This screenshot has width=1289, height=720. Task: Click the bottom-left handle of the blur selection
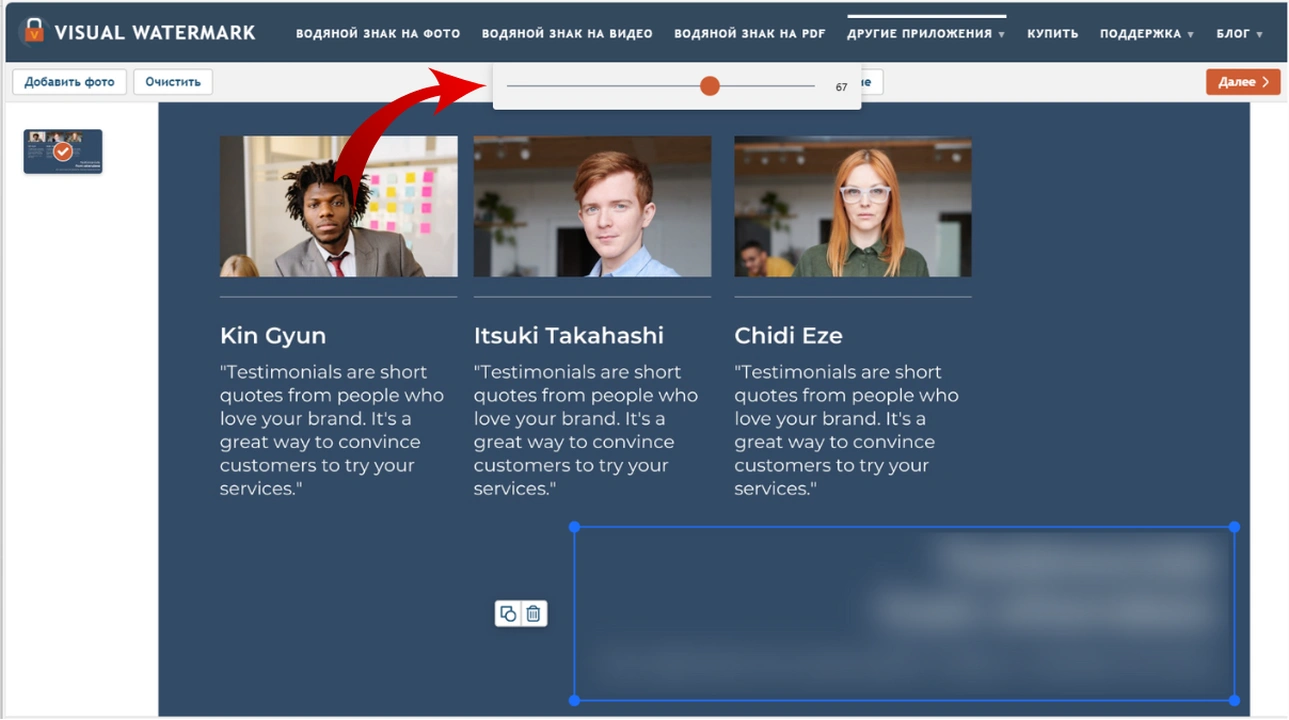point(575,700)
